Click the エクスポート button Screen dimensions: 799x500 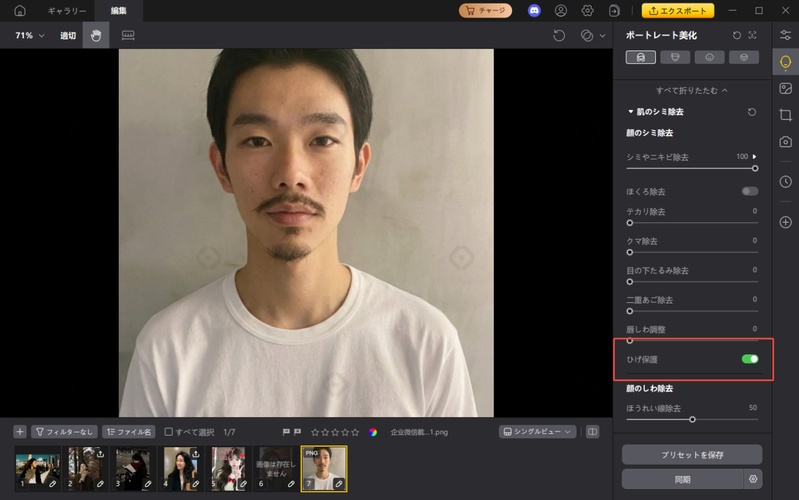click(678, 11)
